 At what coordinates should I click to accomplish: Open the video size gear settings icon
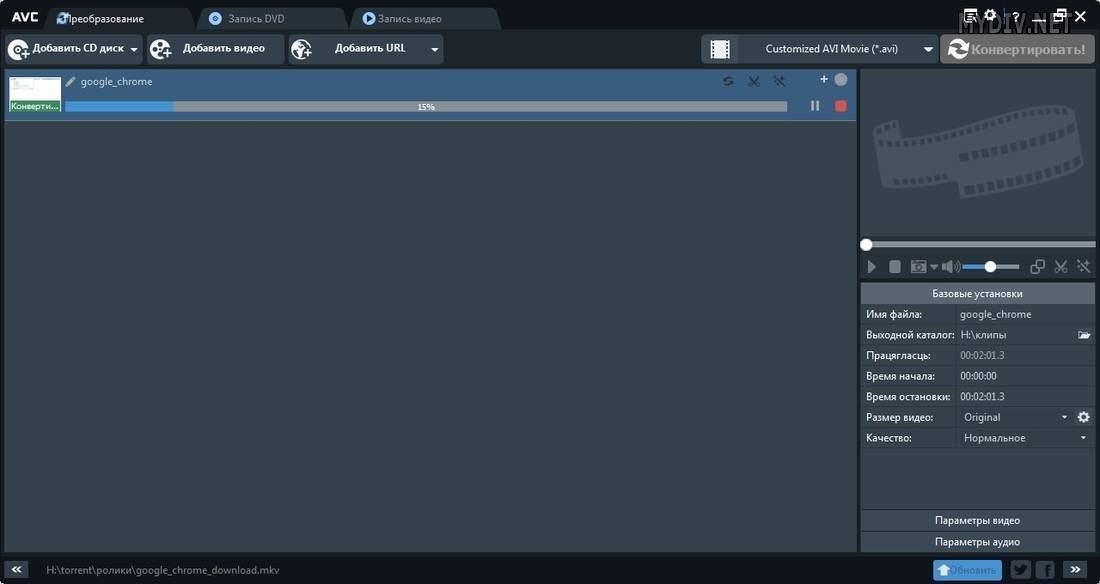[1084, 417]
